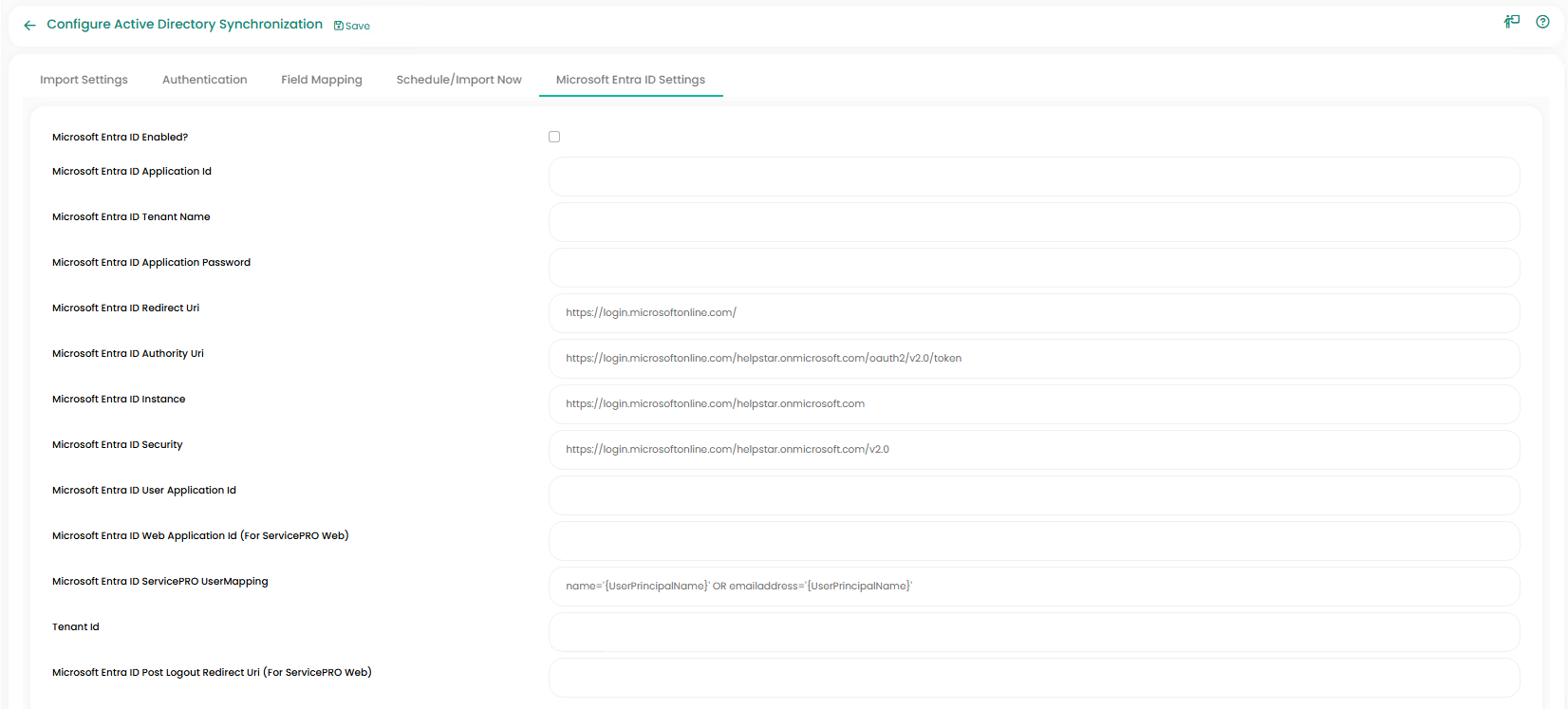Go to the Field Mapping tab
The height and width of the screenshot is (709, 1568).
click(x=322, y=80)
